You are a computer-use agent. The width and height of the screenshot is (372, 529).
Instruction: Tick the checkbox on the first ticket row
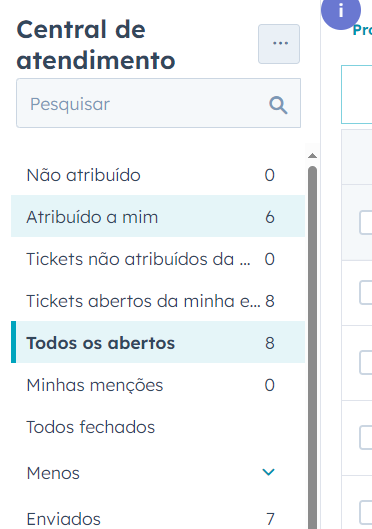[x=366, y=222]
